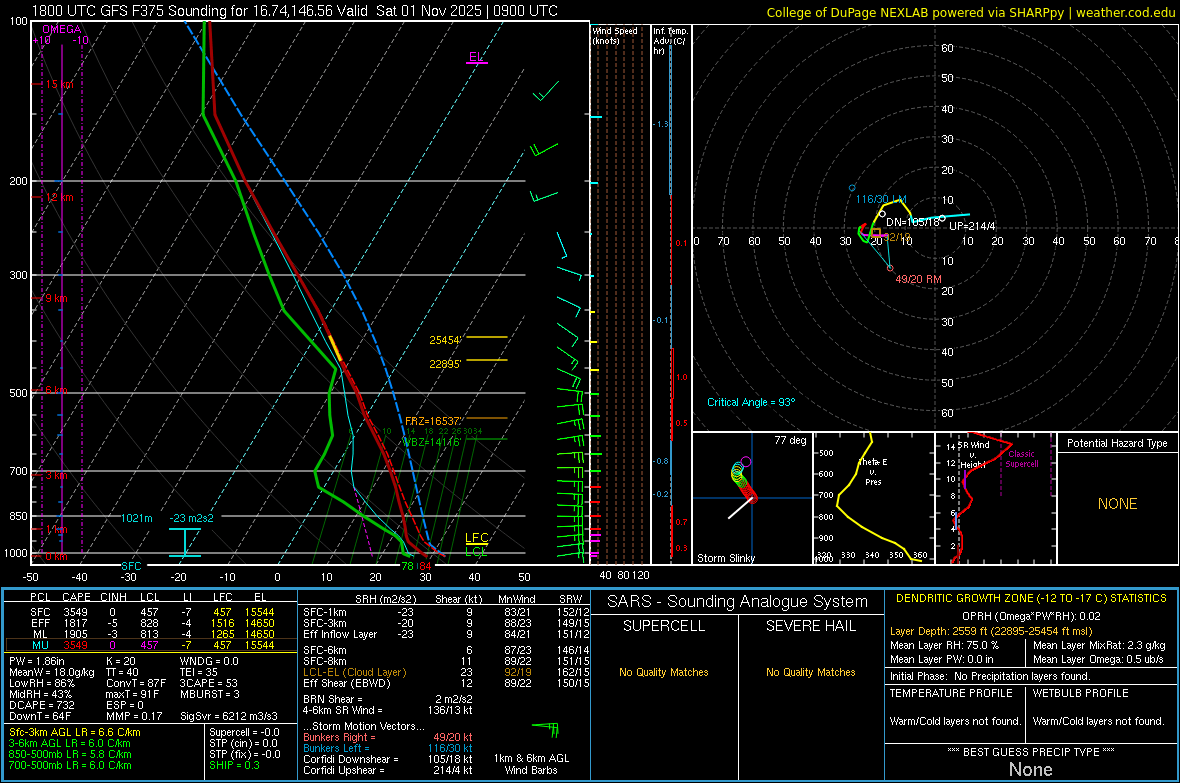
Task: Click the Storm Slinky label
Action: (x=725, y=558)
